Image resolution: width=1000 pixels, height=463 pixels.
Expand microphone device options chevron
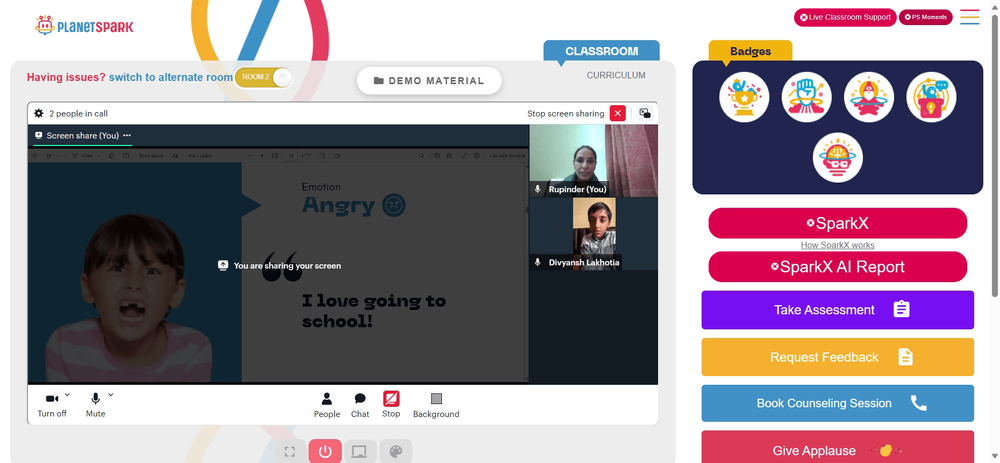pyautogui.click(x=110, y=395)
